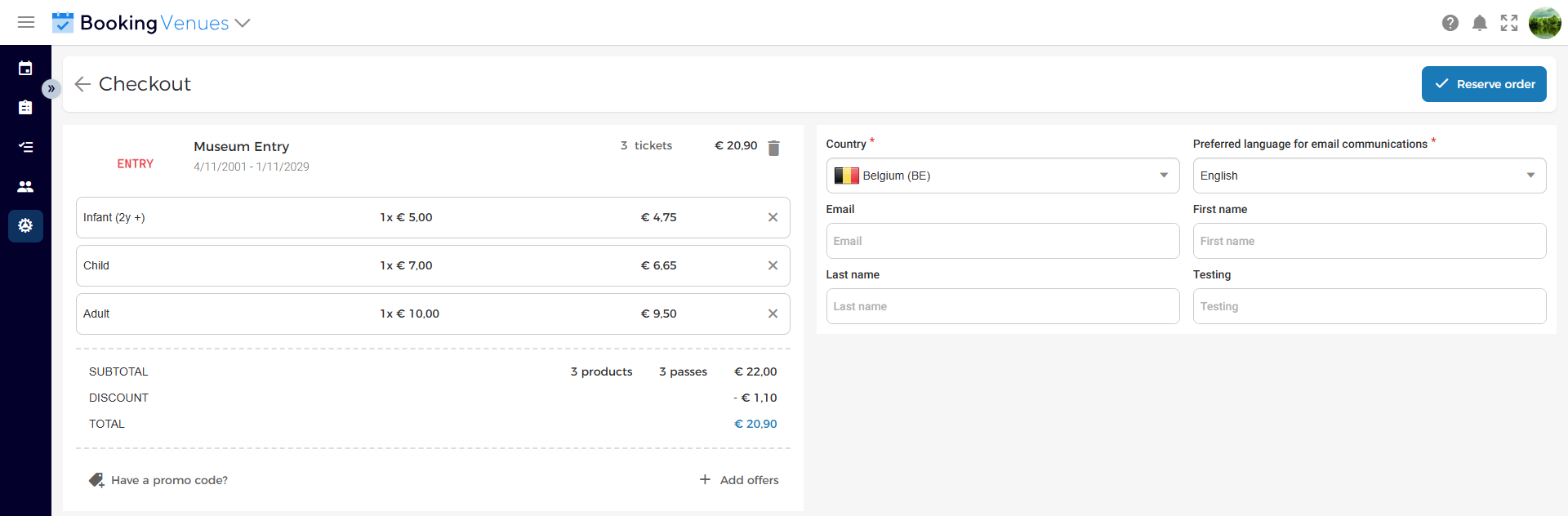
Task: Focus the Email input field
Action: [x=1003, y=241]
